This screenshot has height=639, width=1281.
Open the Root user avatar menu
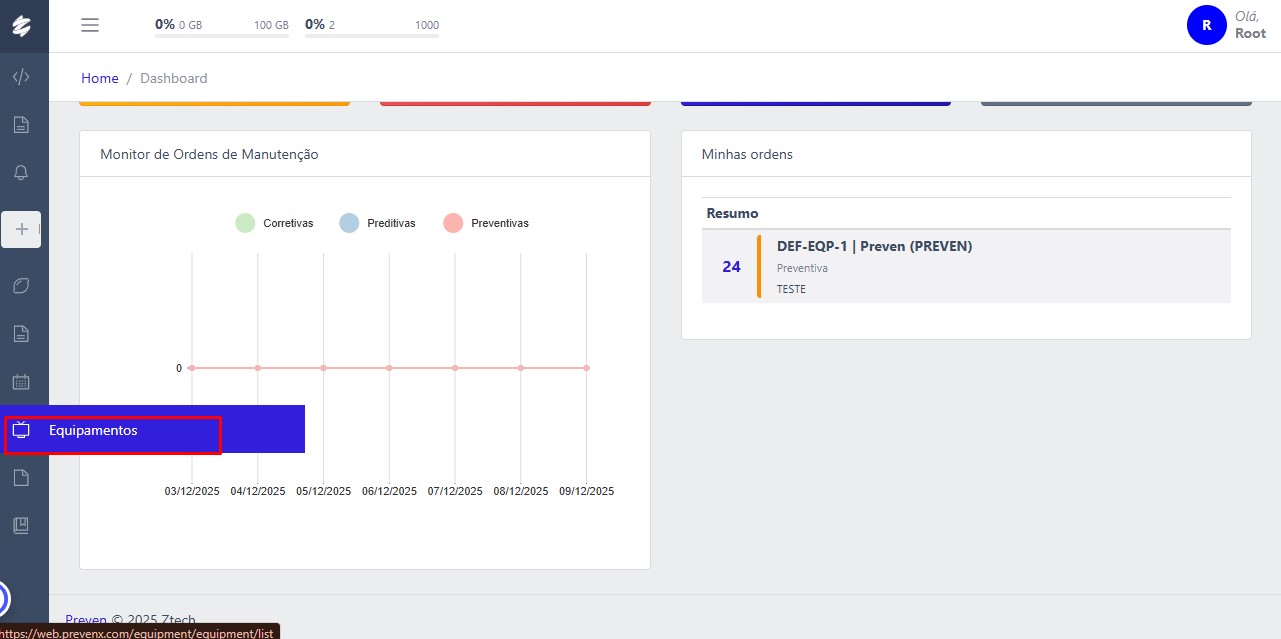click(x=1206, y=25)
